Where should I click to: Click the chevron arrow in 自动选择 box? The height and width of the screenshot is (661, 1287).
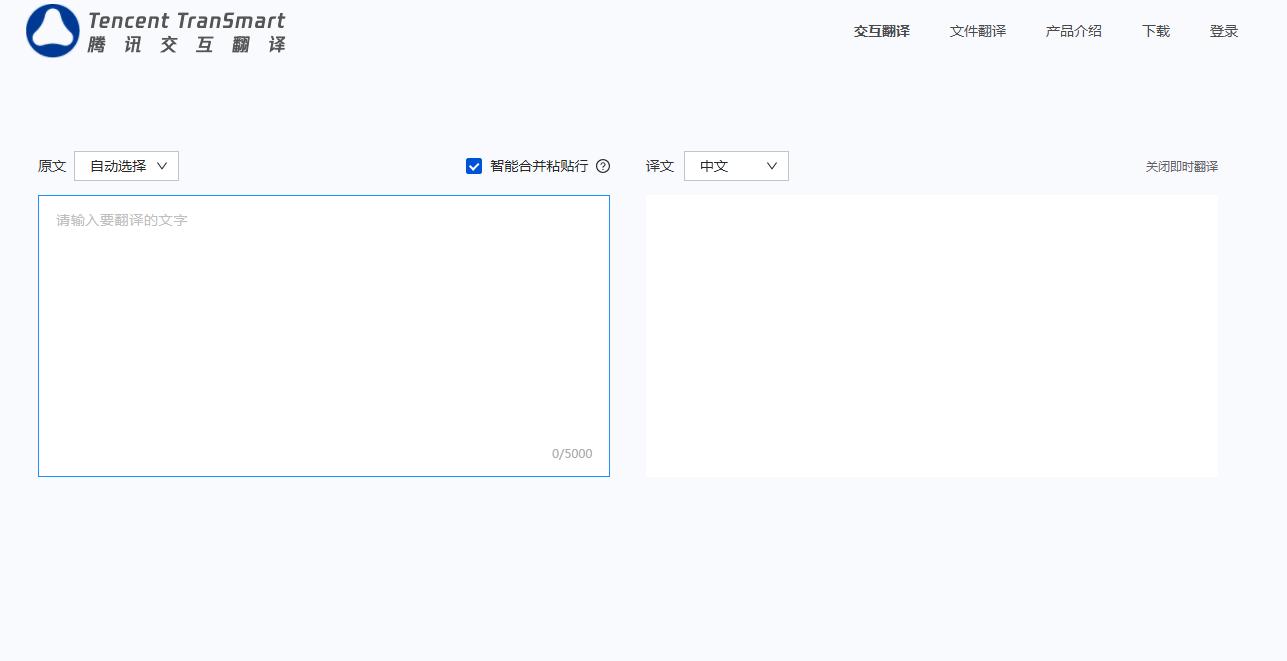(162, 166)
